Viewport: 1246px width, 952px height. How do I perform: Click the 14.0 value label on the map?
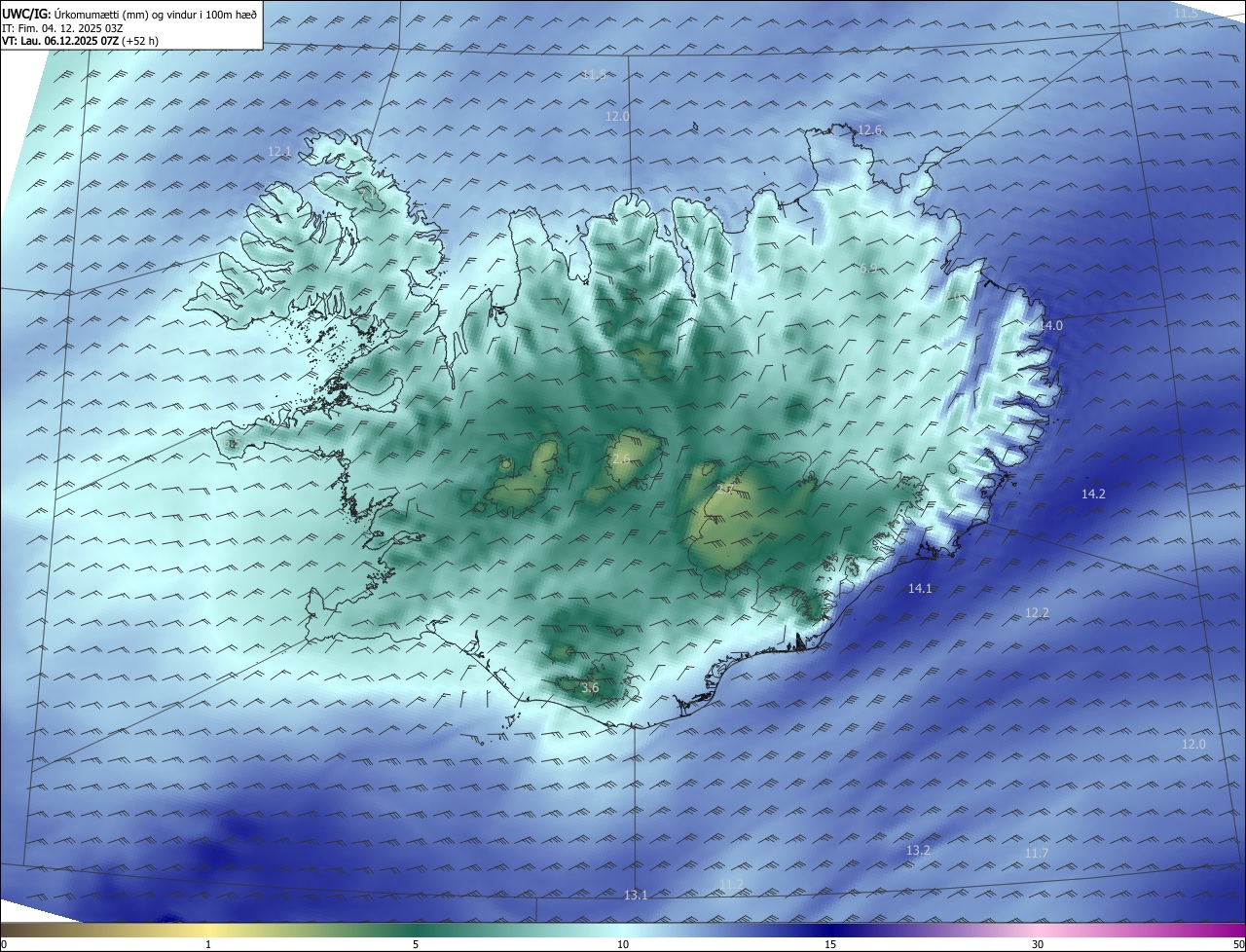[x=1050, y=326]
